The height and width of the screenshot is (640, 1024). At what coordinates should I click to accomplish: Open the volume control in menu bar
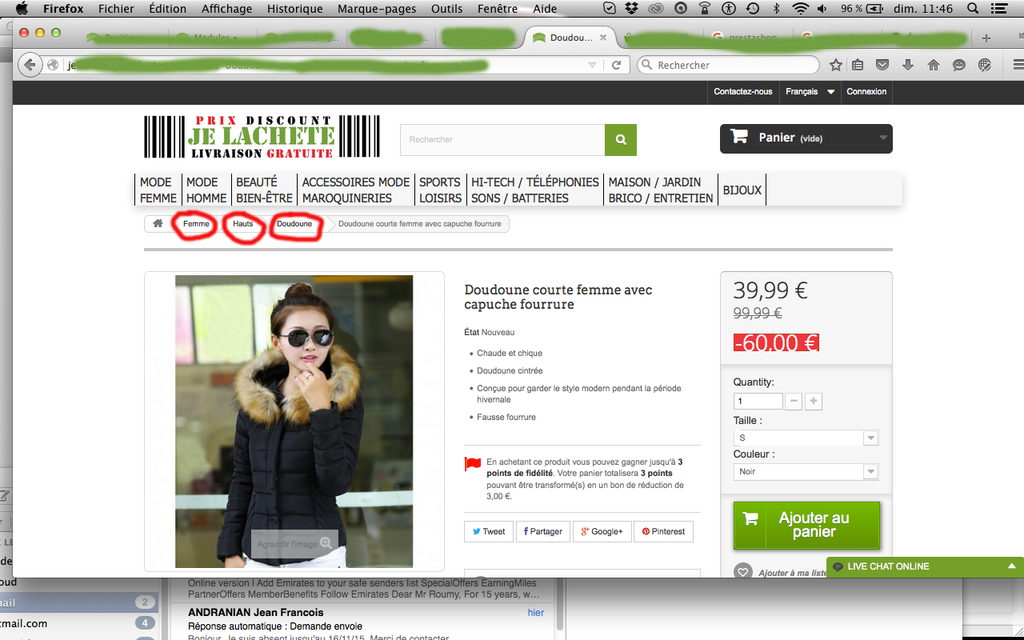(822, 8)
